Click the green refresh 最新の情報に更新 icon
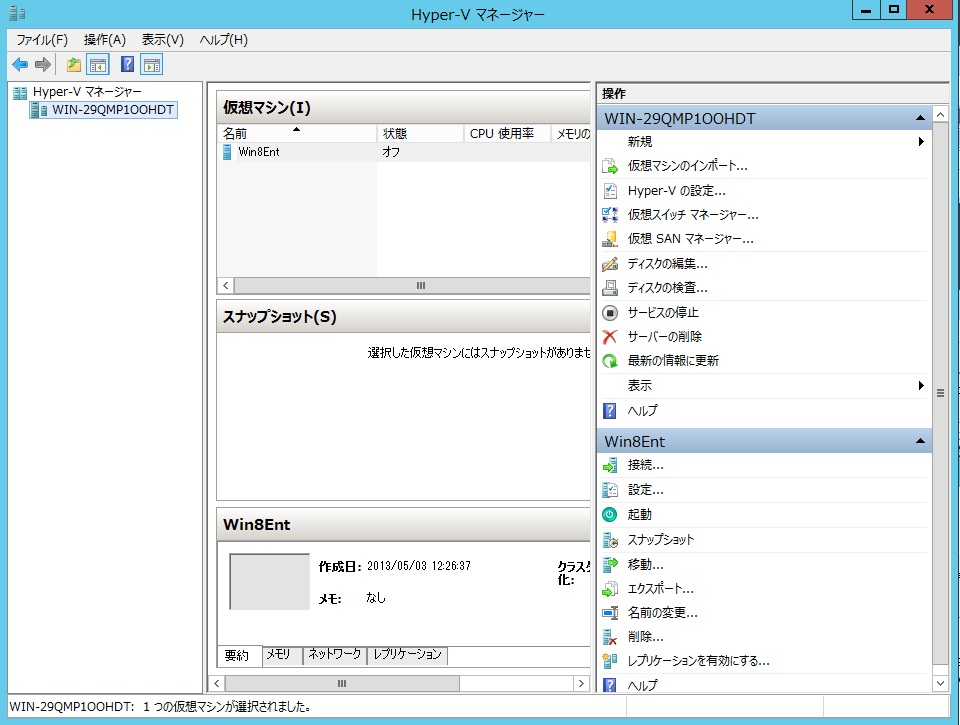The height and width of the screenshot is (725, 960). pyautogui.click(x=610, y=361)
